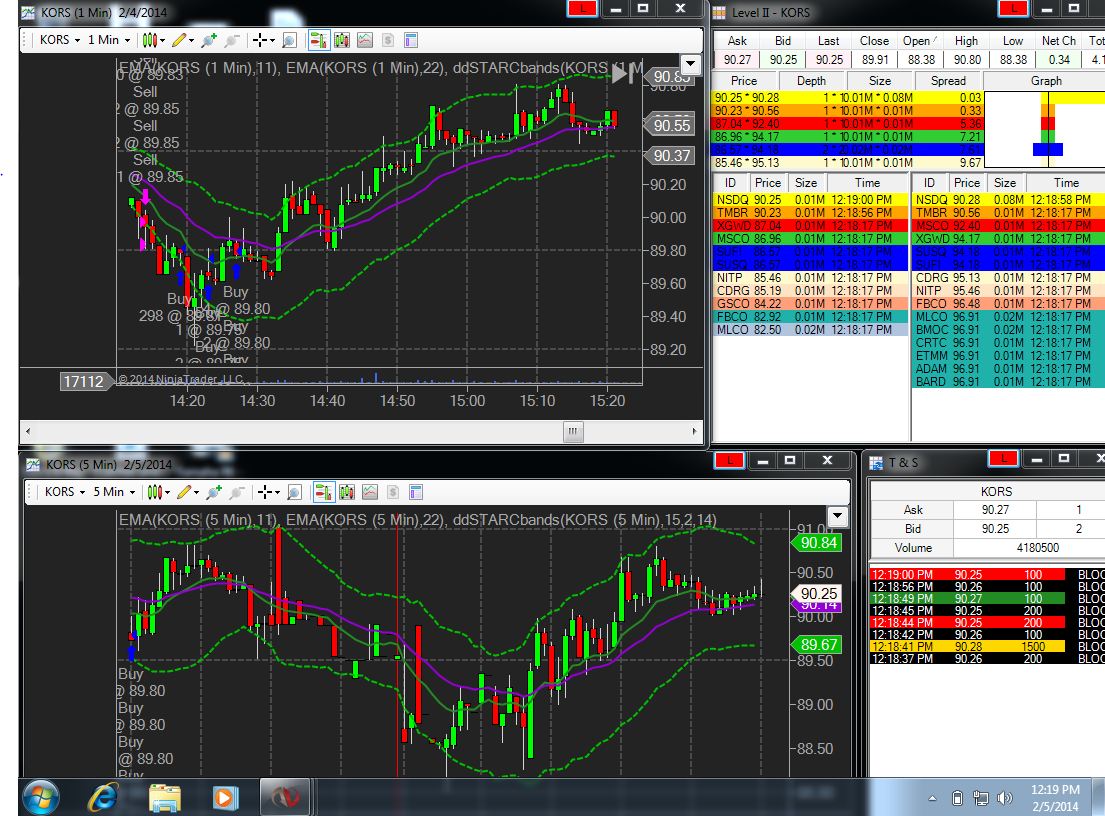Open 1 Min interval dropdown
Screen dimensions: 1105x816
pyautogui.click(x=109, y=40)
